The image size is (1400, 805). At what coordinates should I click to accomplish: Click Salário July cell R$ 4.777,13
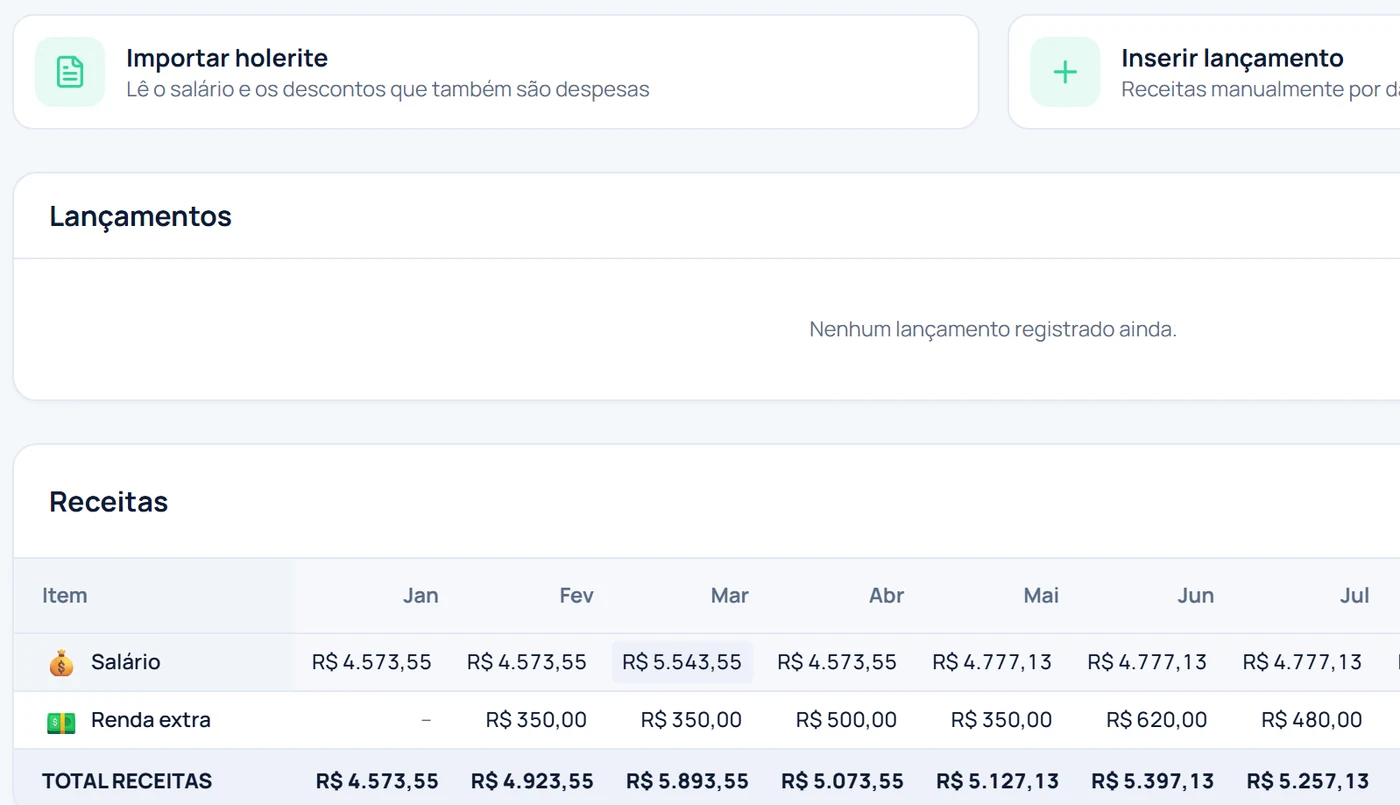point(1302,662)
